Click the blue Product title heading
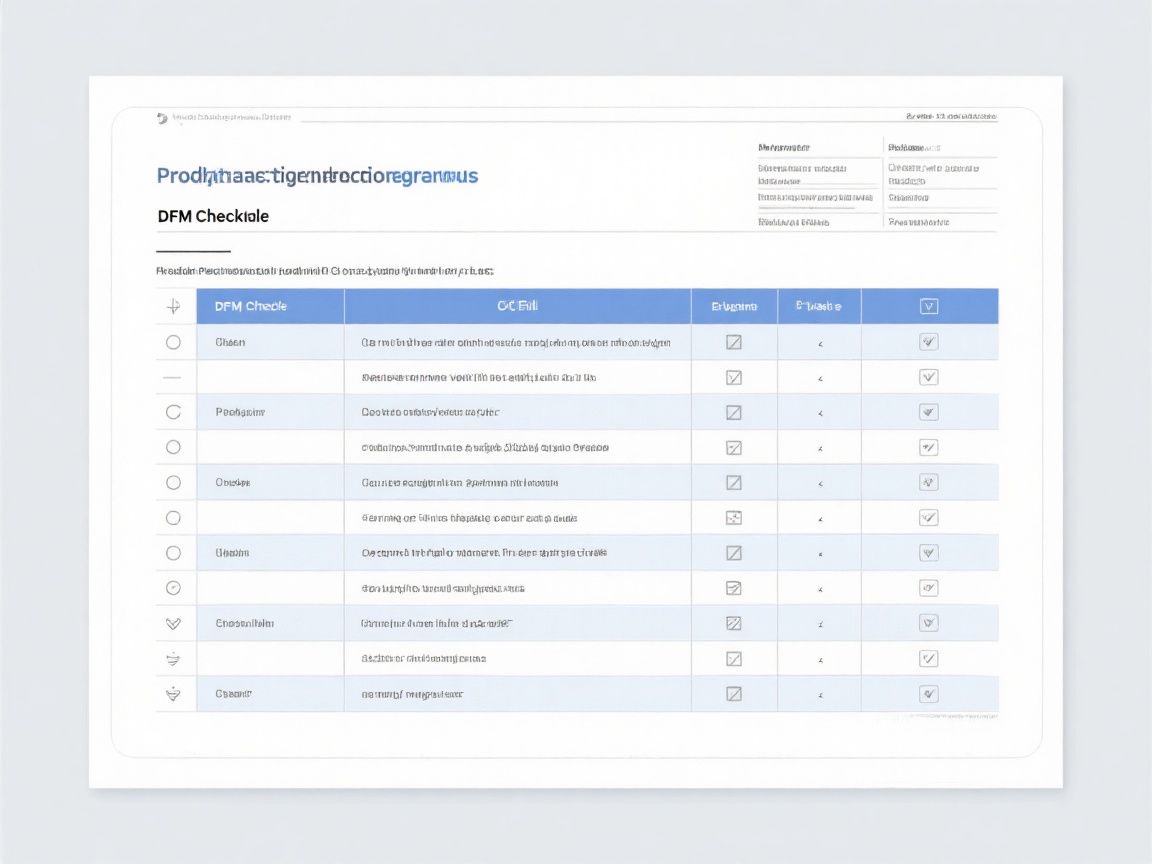 [x=317, y=175]
